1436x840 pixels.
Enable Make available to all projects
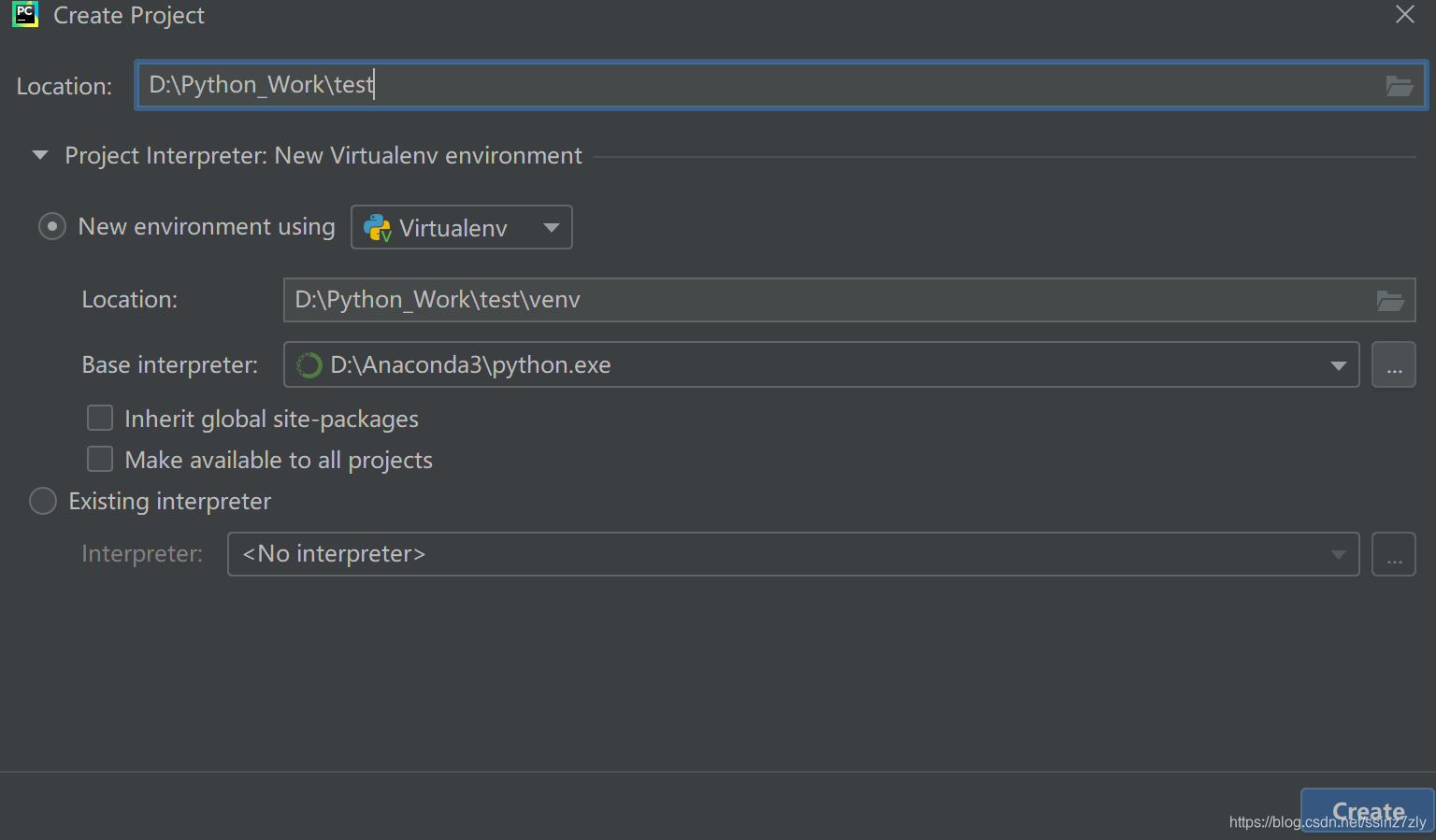[x=100, y=459]
